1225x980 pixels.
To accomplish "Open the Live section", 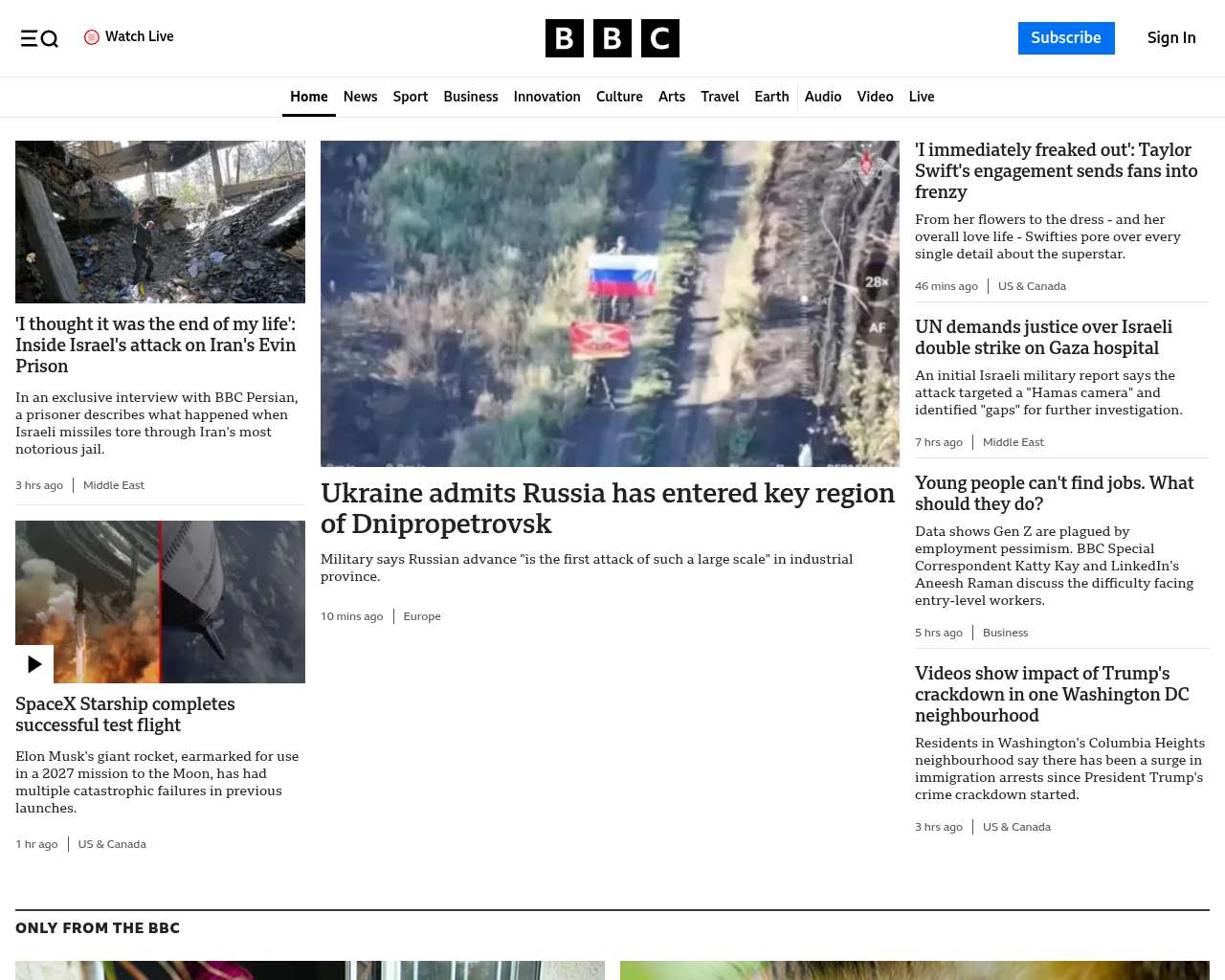I will point(922,97).
